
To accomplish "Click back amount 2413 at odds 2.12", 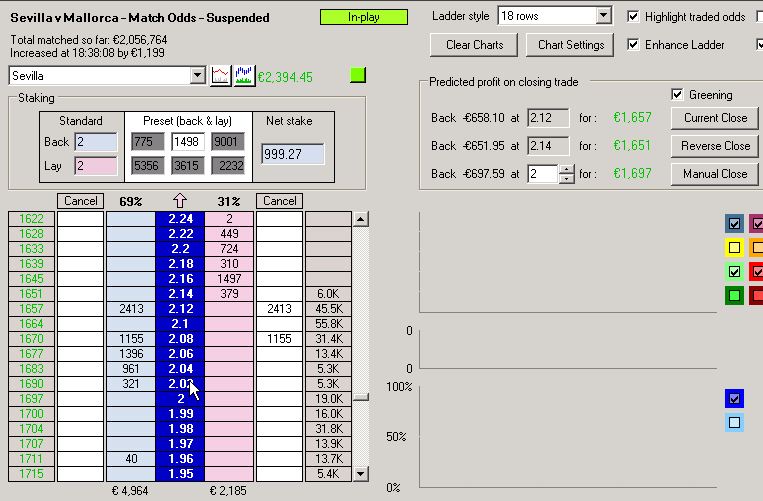I will [x=131, y=309].
